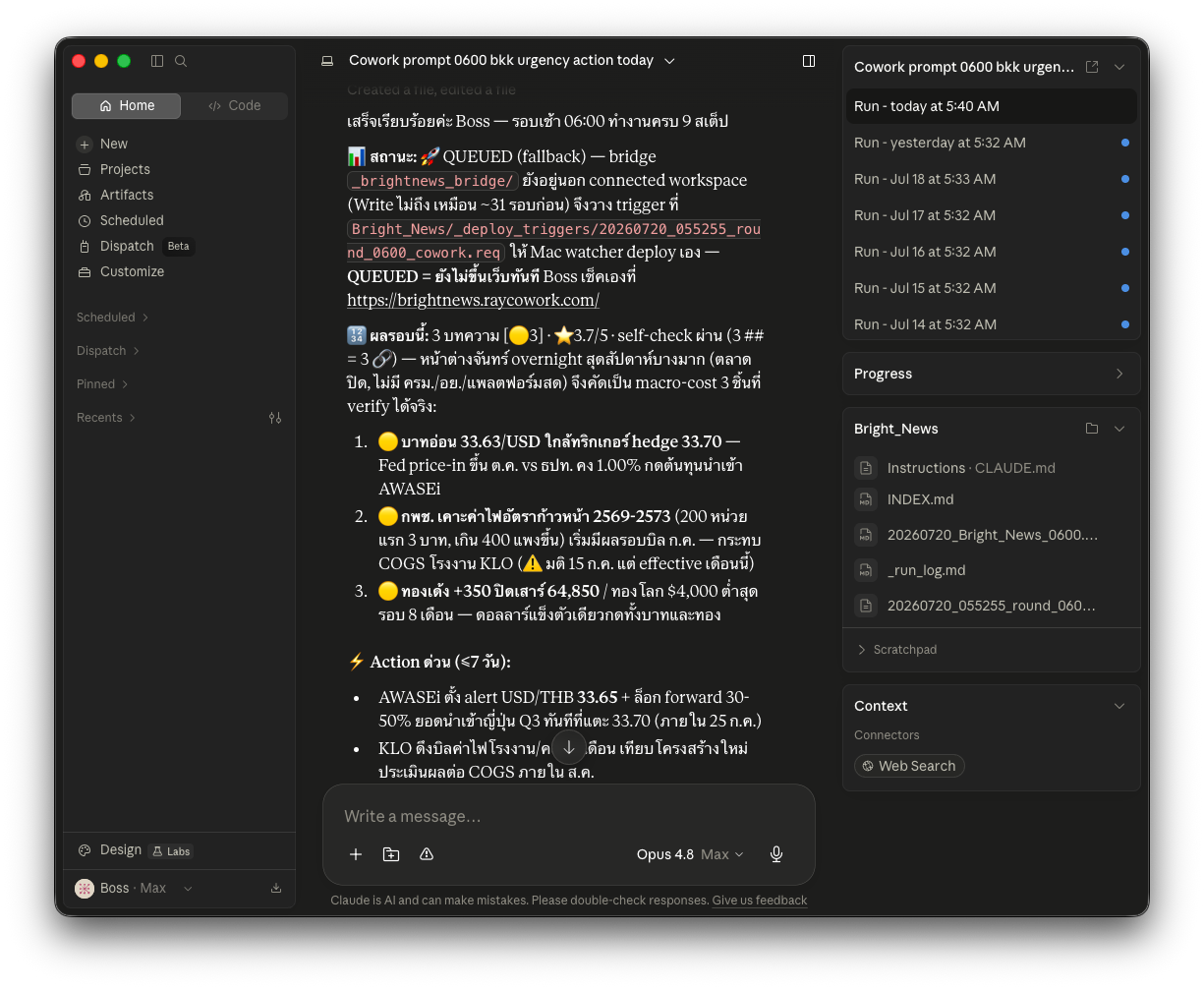This screenshot has height=989, width=1204.
Task: Click the New chat label
Action: pos(114,144)
